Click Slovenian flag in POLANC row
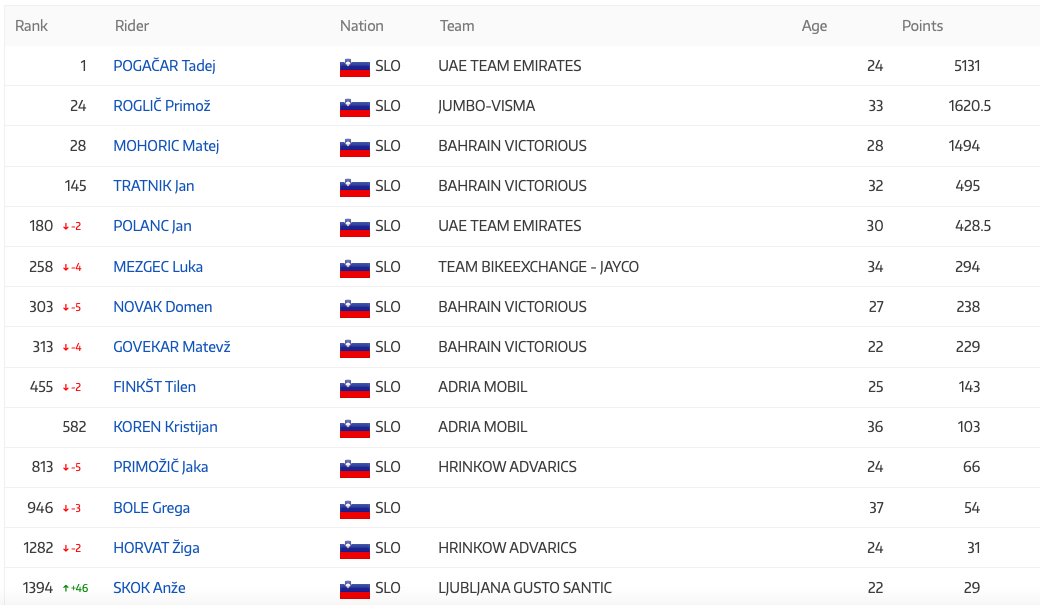Screen dimensions: 1040x605 [x=355, y=228]
